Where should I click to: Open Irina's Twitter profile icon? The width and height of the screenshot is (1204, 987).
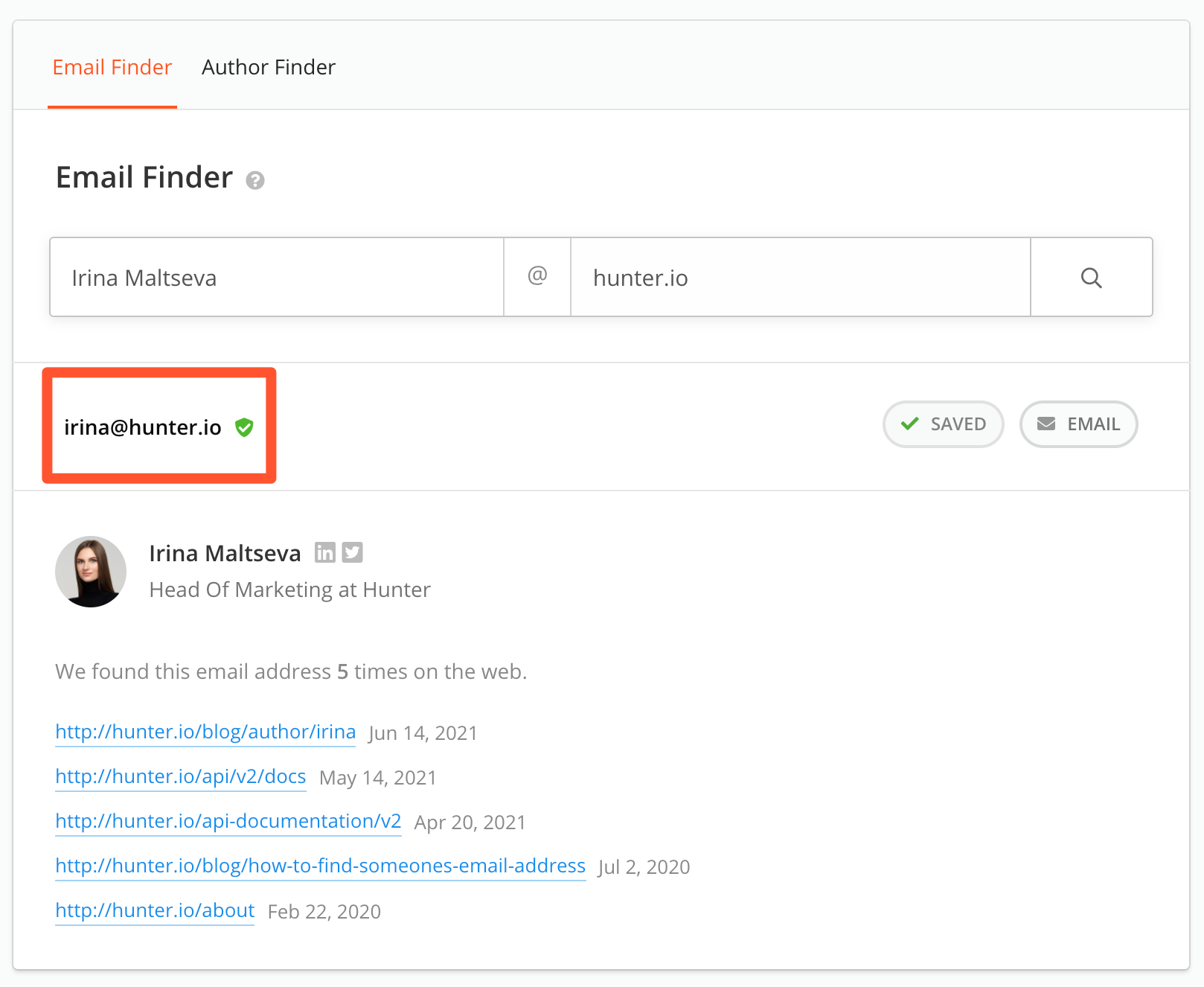point(353,552)
